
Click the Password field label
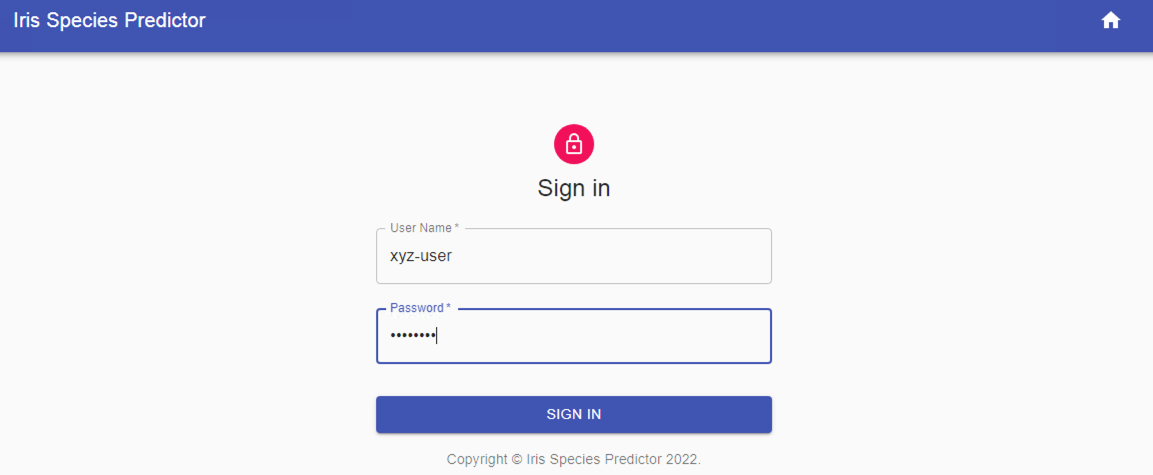(x=416, y=308)
